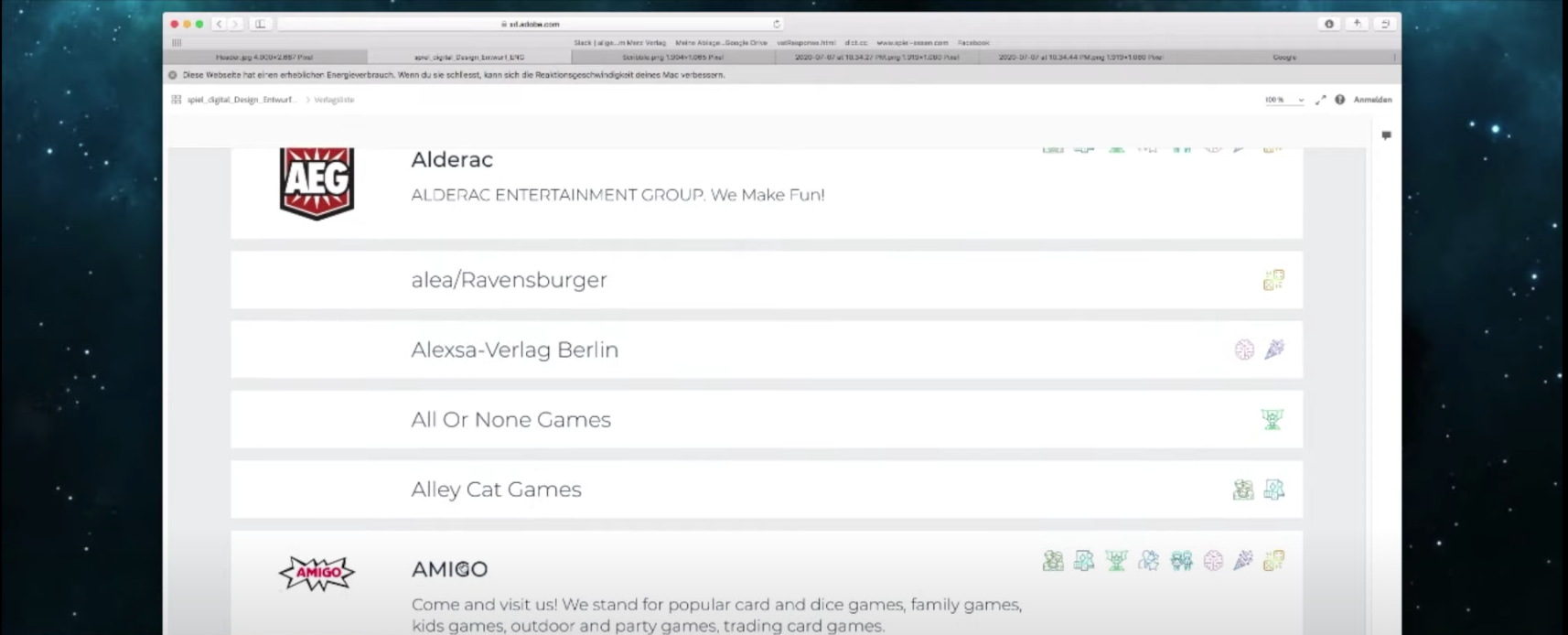This screenshot has width=1568, height=635.
Task: Click the fullscreen arrows icon
Action: (1320, 100)
